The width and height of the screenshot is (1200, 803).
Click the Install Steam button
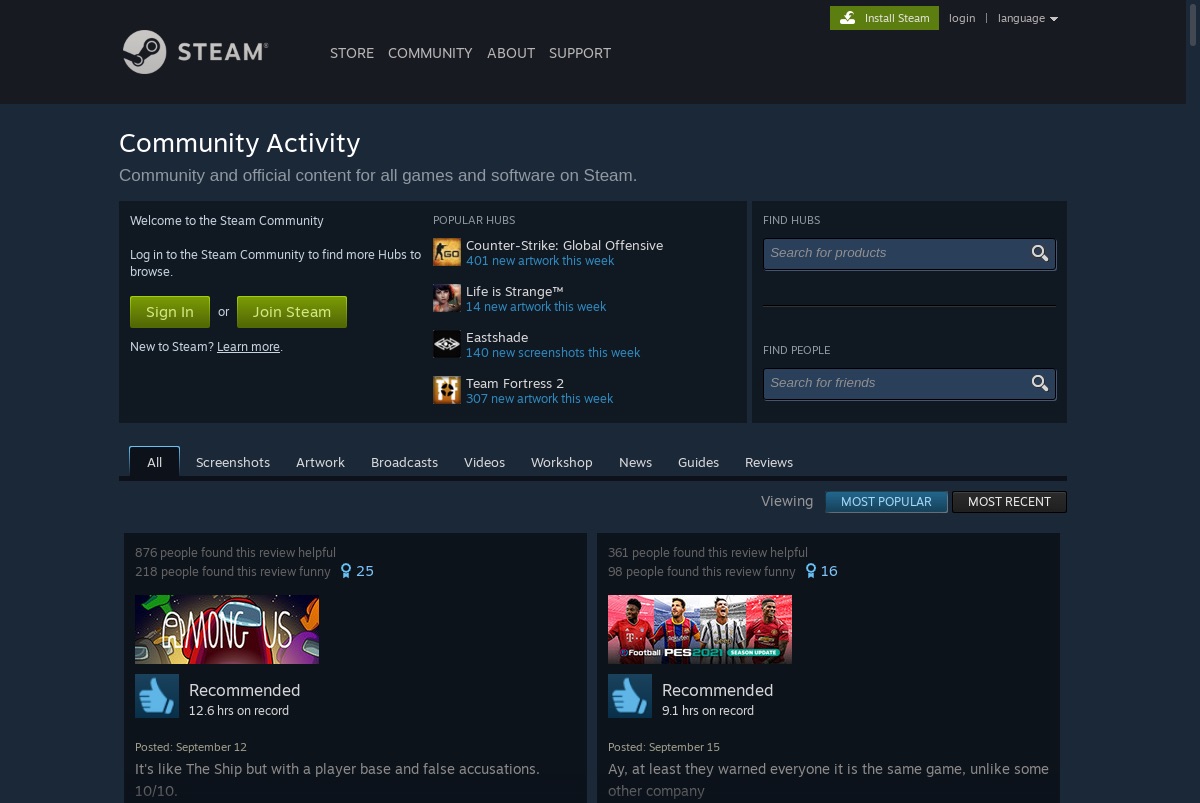point(884,18)
